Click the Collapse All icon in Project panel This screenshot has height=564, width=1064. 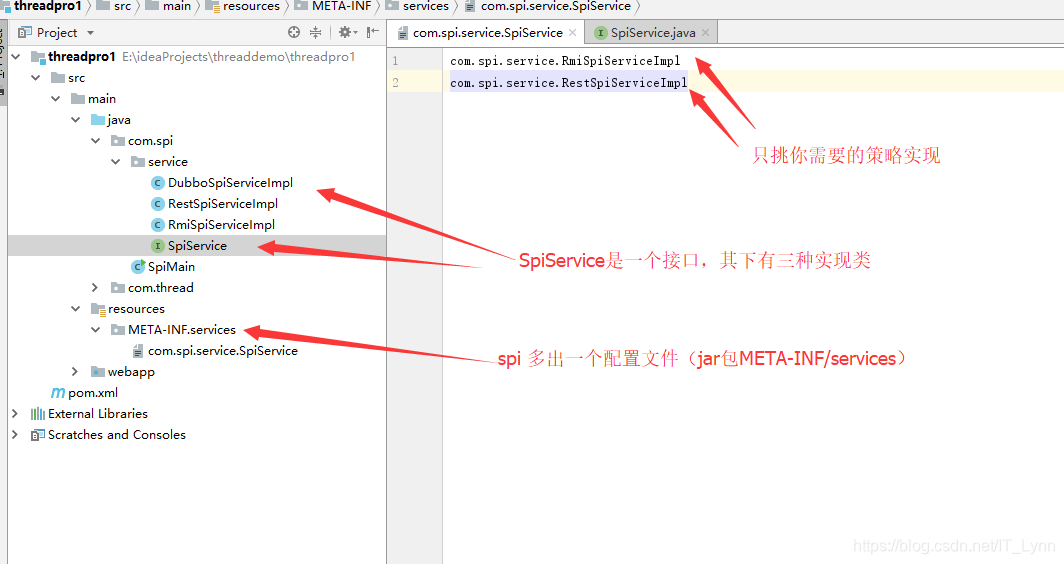[316, 32]
